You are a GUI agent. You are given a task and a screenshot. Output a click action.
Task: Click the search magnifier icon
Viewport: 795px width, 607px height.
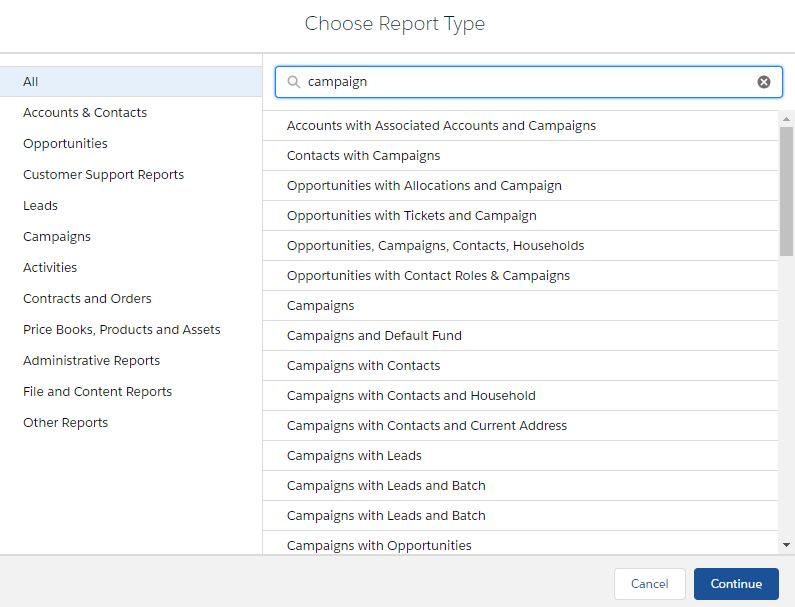[x=293, y=82]
